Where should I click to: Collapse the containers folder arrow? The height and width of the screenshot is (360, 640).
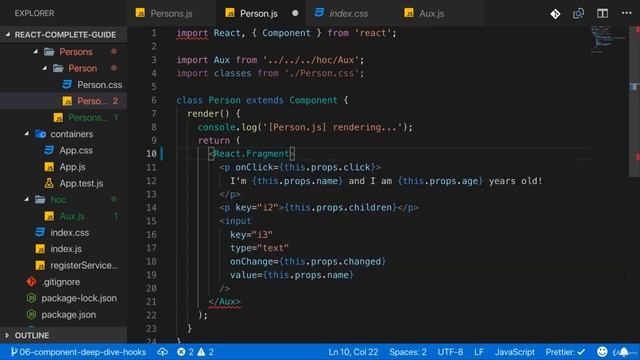(27, 134)
